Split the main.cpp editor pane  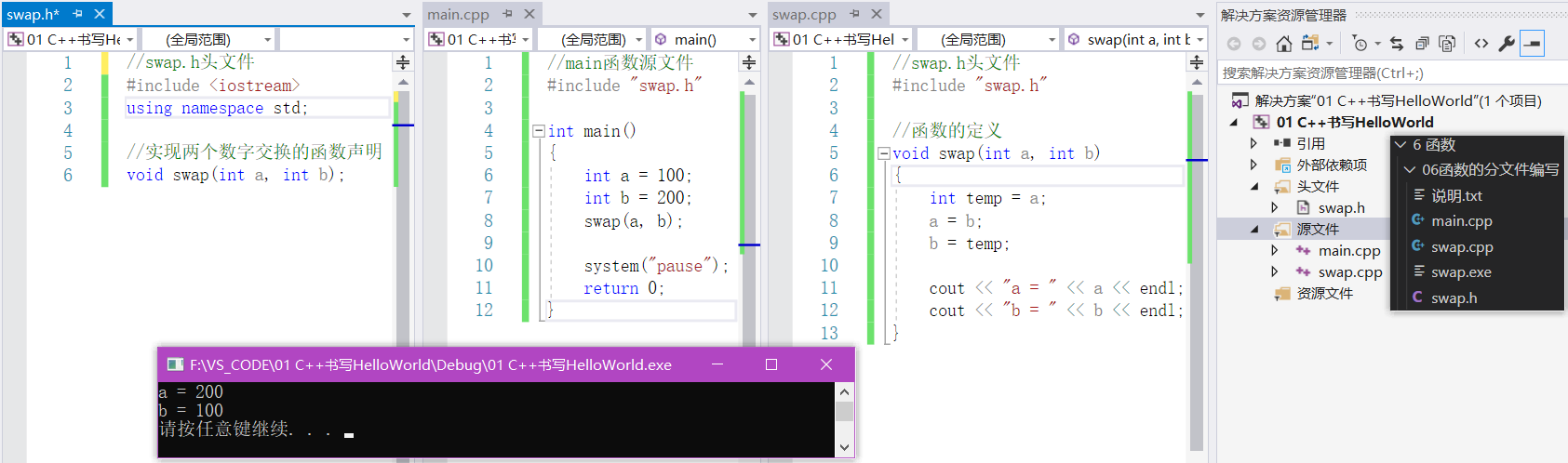(749, 62)
